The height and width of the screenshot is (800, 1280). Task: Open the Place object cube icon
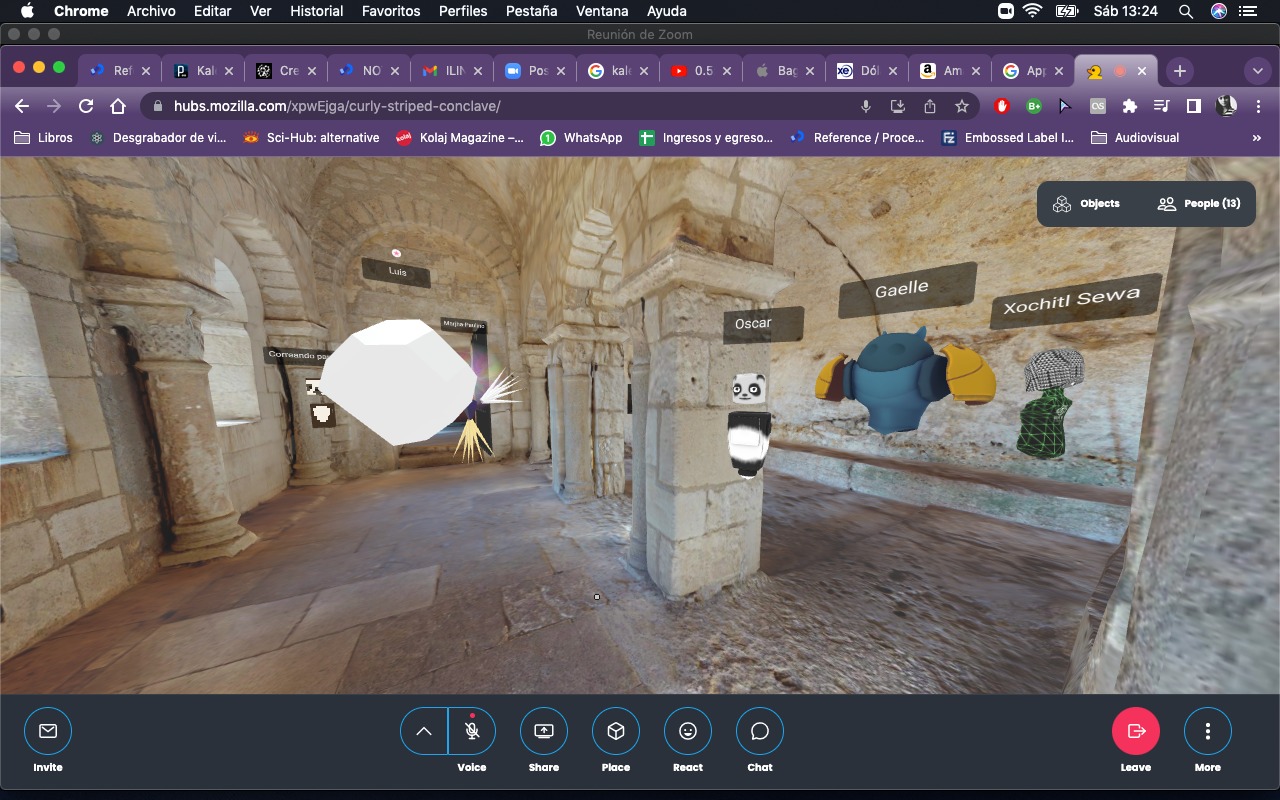(x=615, y=731)
